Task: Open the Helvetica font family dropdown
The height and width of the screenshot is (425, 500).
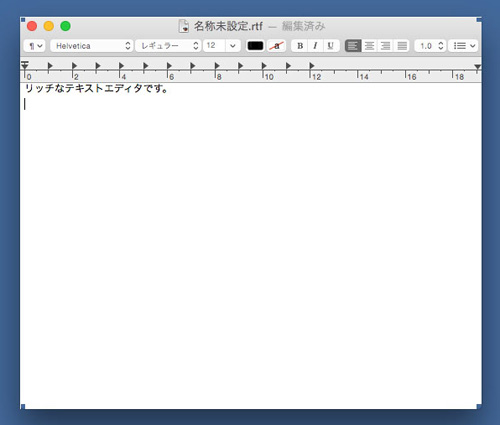Action: pos(92,46)
